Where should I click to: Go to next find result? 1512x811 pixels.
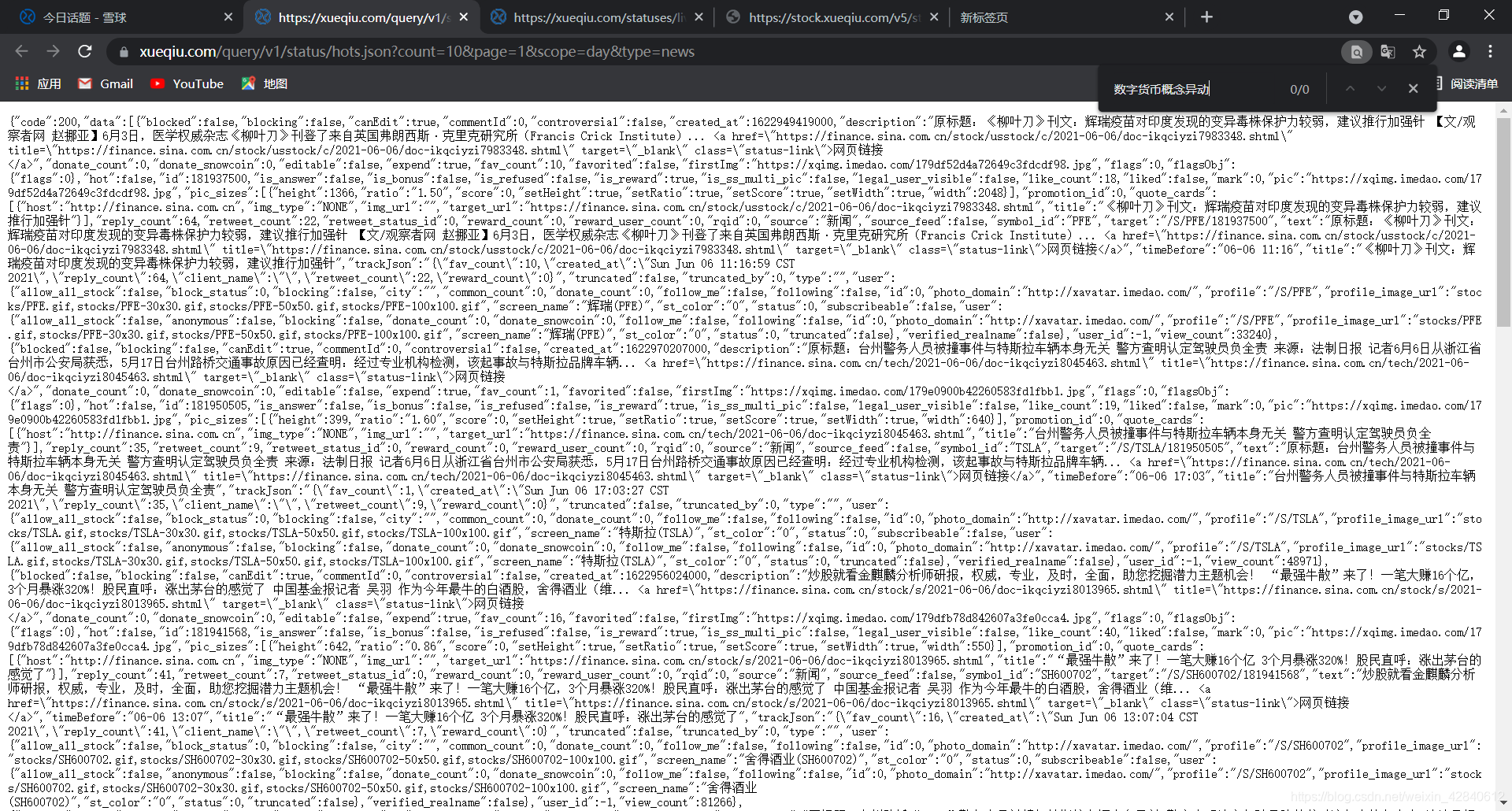point(1381,89)
